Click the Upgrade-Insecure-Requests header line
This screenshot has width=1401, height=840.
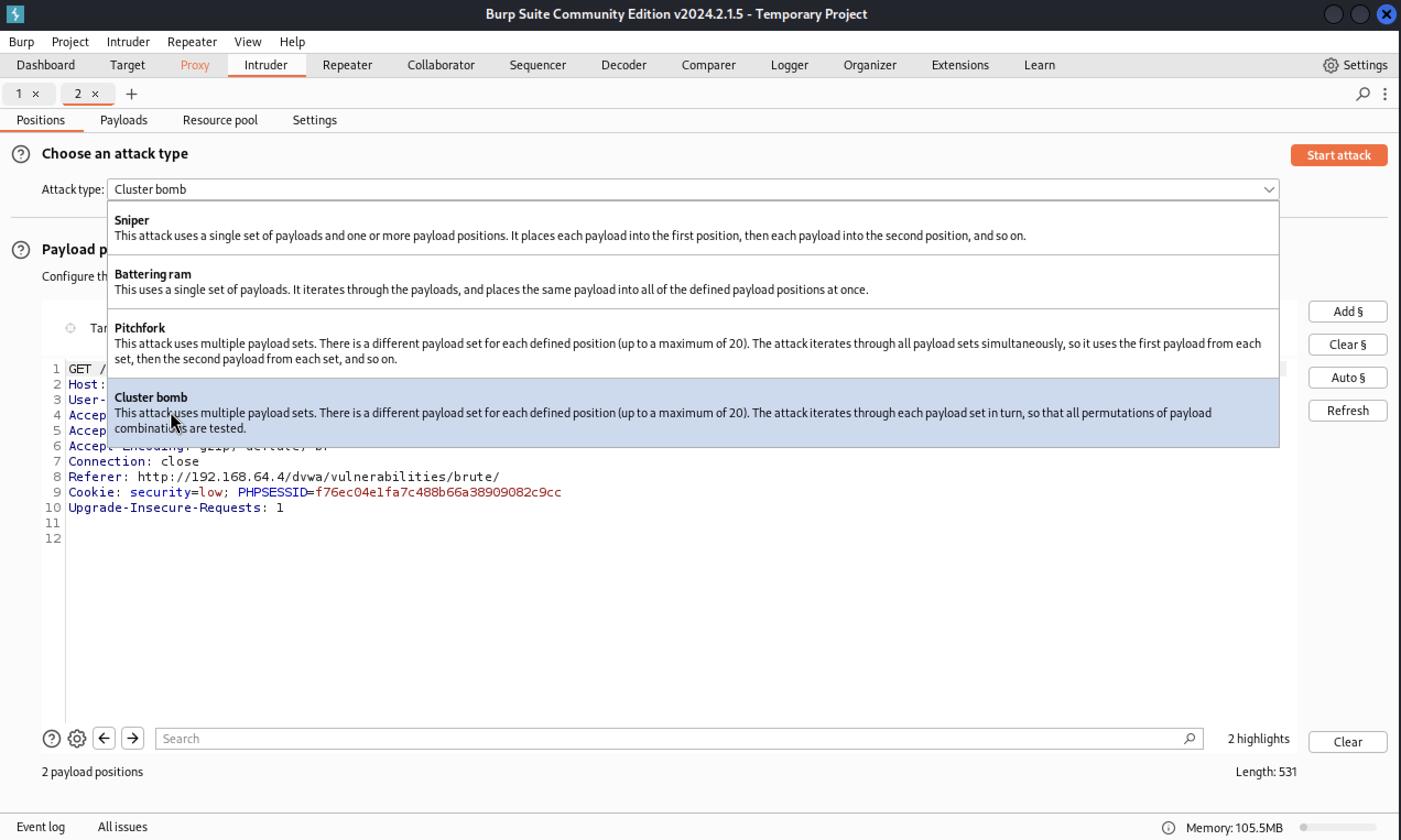(x=176, y=508)
